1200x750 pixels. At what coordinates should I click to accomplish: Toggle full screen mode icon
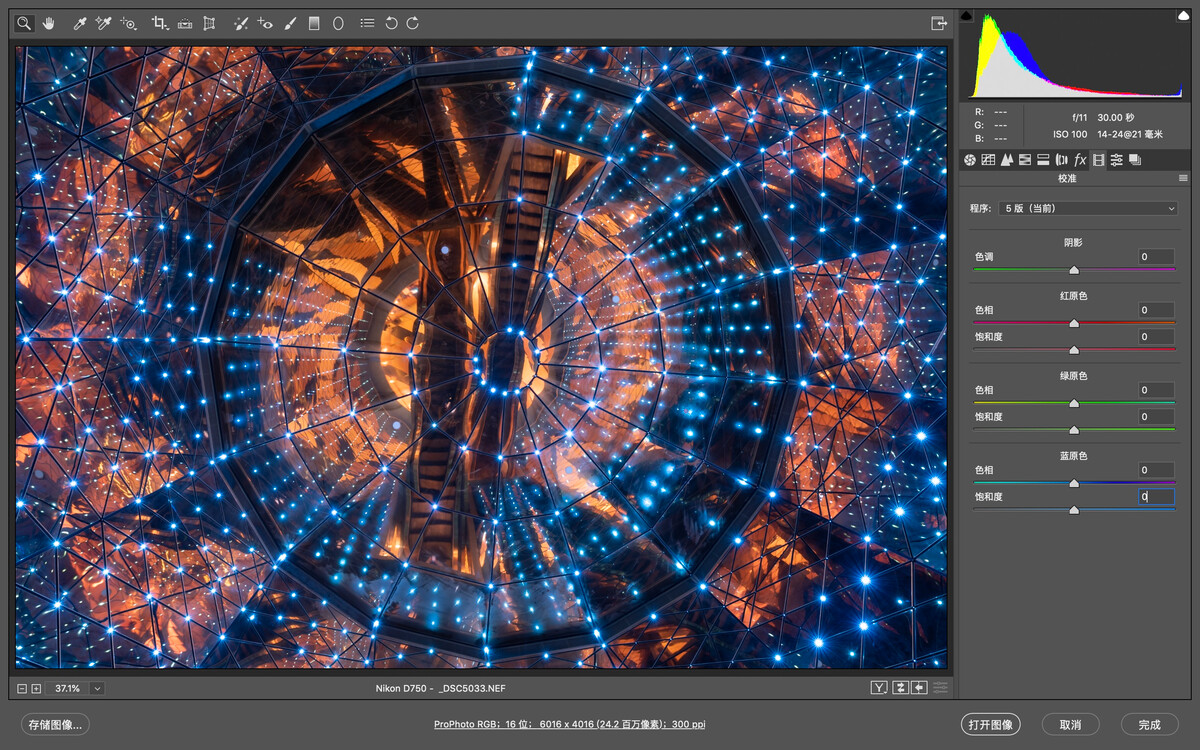click(938, 22)
